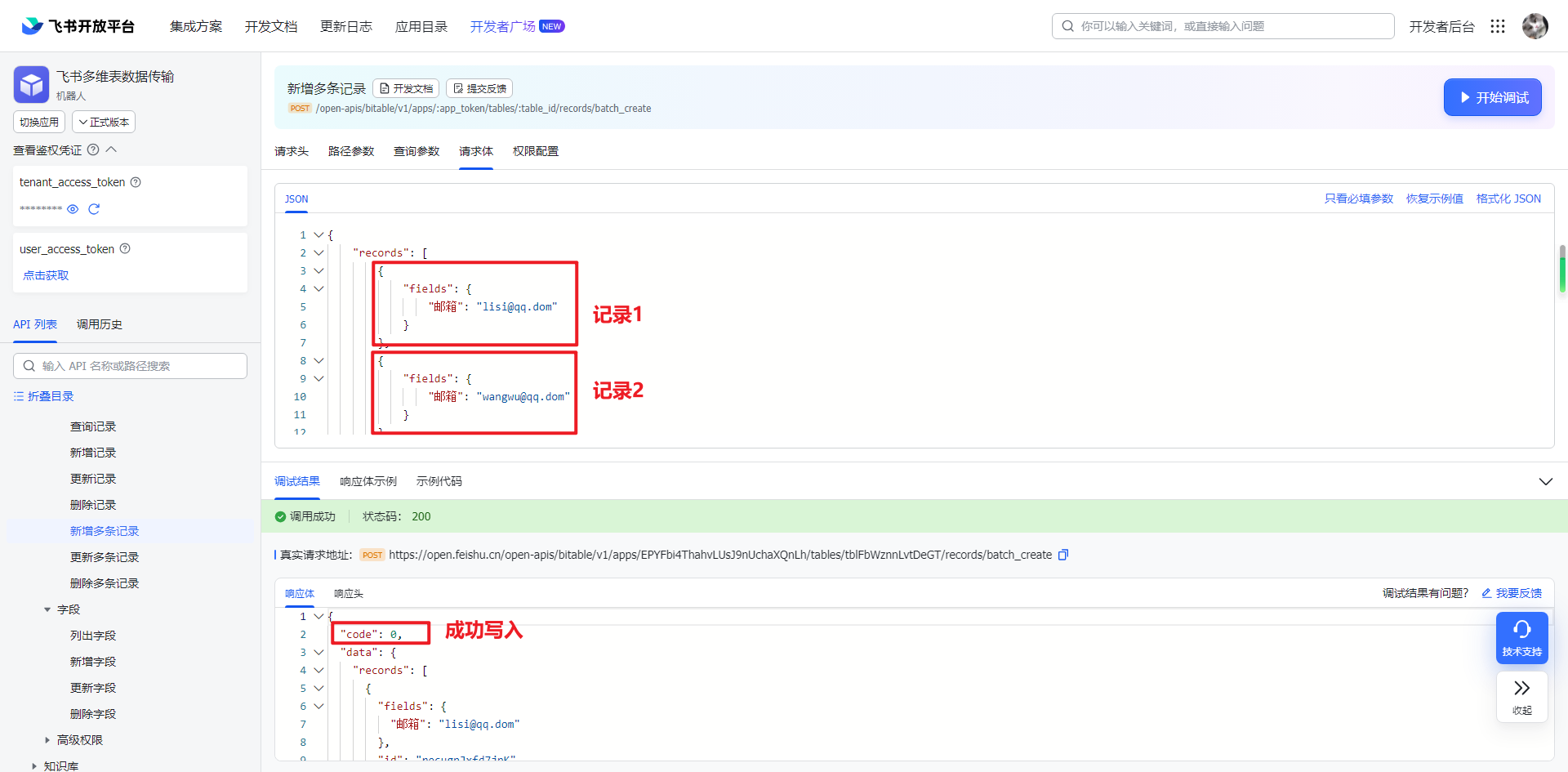The width and height of the screenshot is (1568, 772).
Task: Fold request JSON line 4 fields block
Action: 319,288
